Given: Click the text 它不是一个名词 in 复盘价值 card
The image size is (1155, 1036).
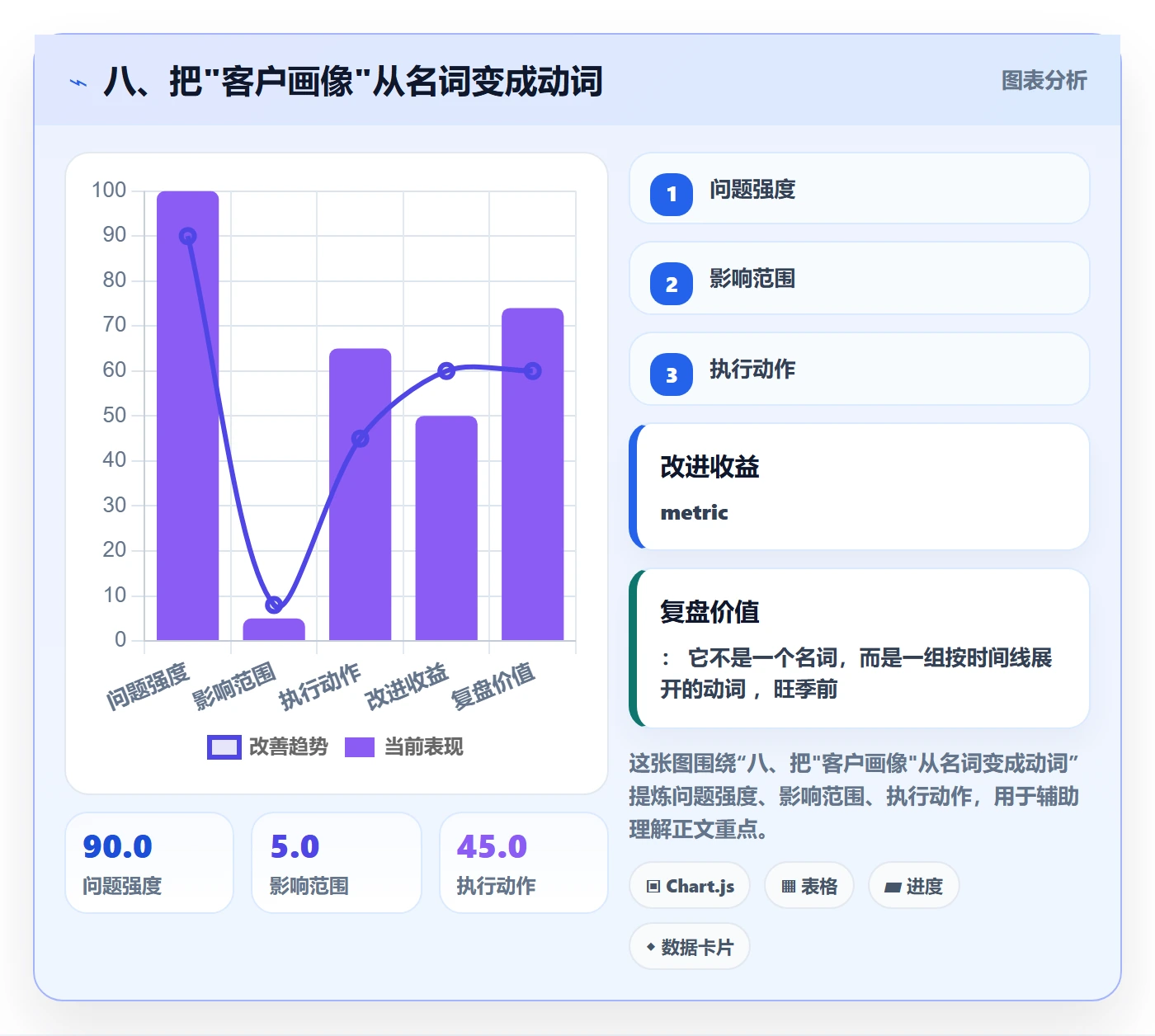Looking at the screenshot, I should 763,657.
